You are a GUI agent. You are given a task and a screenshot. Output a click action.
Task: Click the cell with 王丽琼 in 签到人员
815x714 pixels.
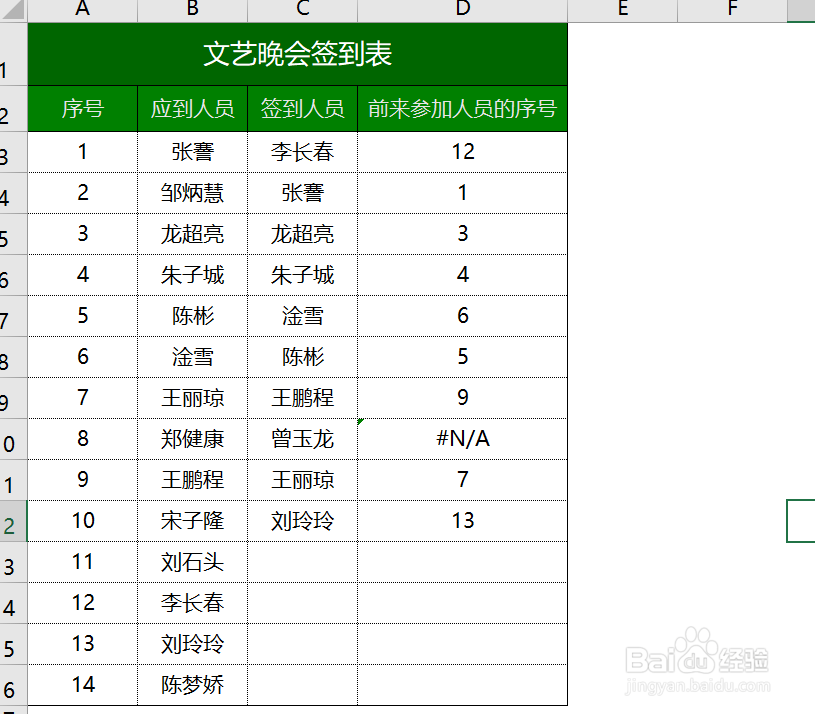(x=301, y=480)
